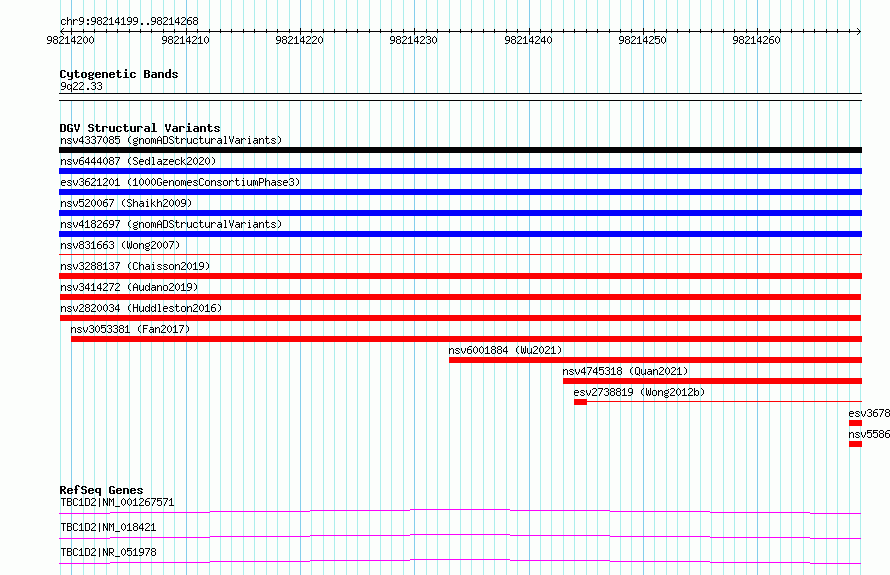Image resolution: width=890 pixels, height=575 pixels.
Task: Open the nsv520067 (Shaikh2009) label
Action: point(126,203)
